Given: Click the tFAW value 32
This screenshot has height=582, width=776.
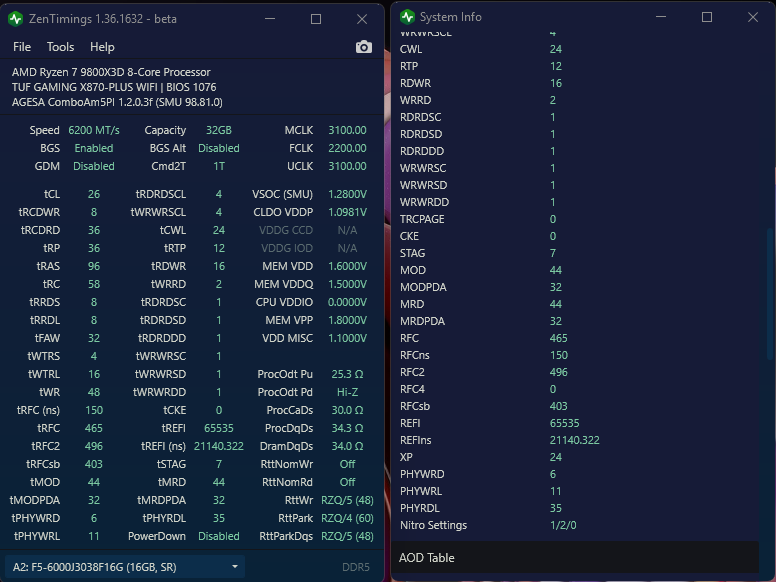Looking at the screenshot, I should pos(94,338).
